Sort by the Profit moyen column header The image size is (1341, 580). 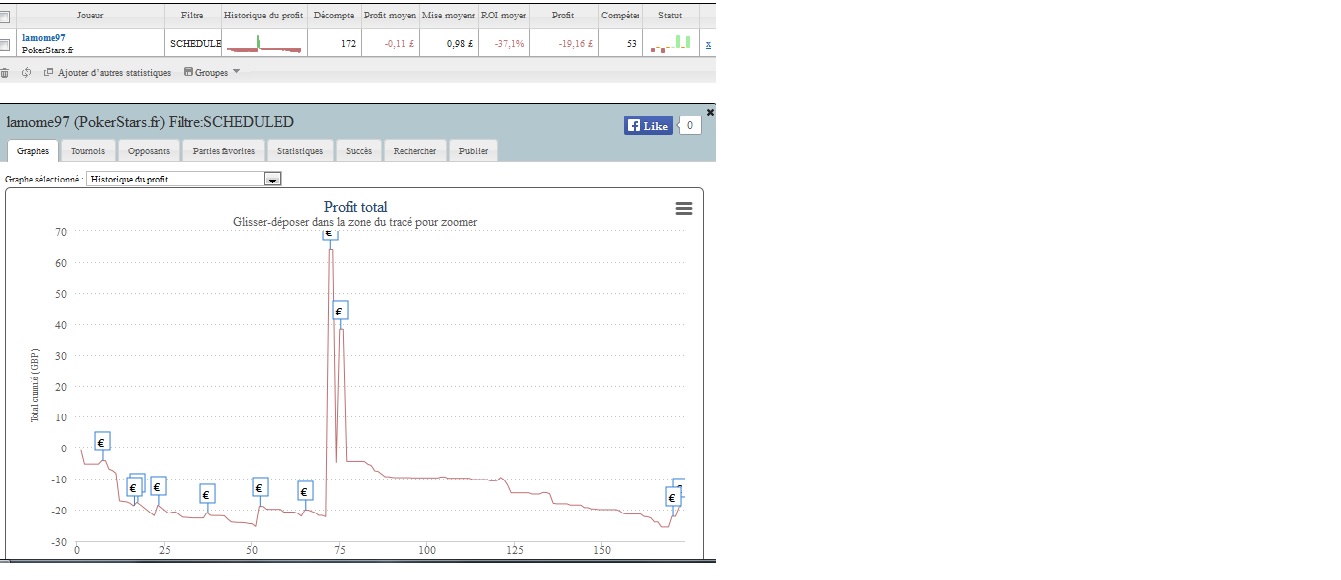coord(390,16)
